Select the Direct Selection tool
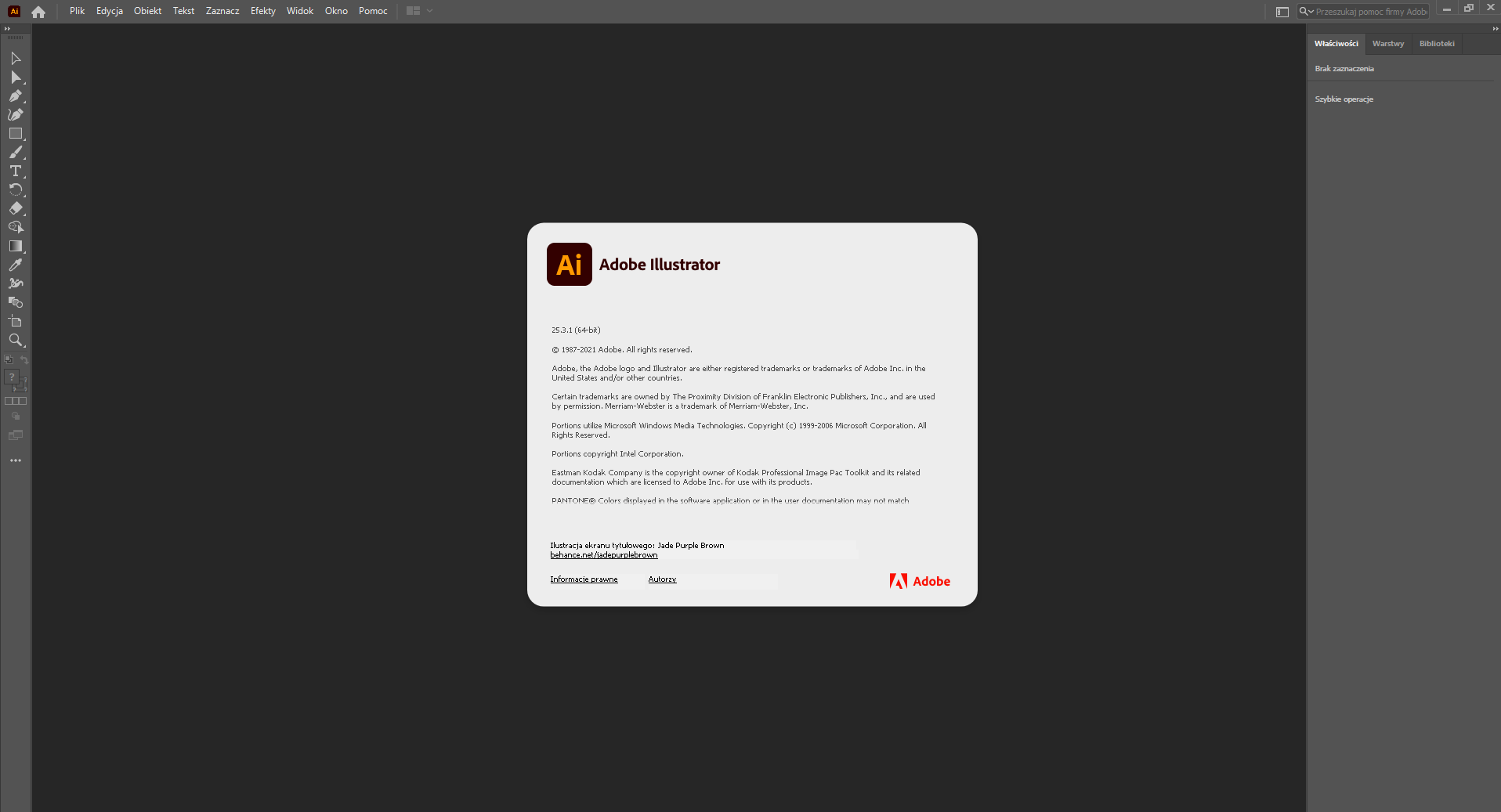 point(16,78)
